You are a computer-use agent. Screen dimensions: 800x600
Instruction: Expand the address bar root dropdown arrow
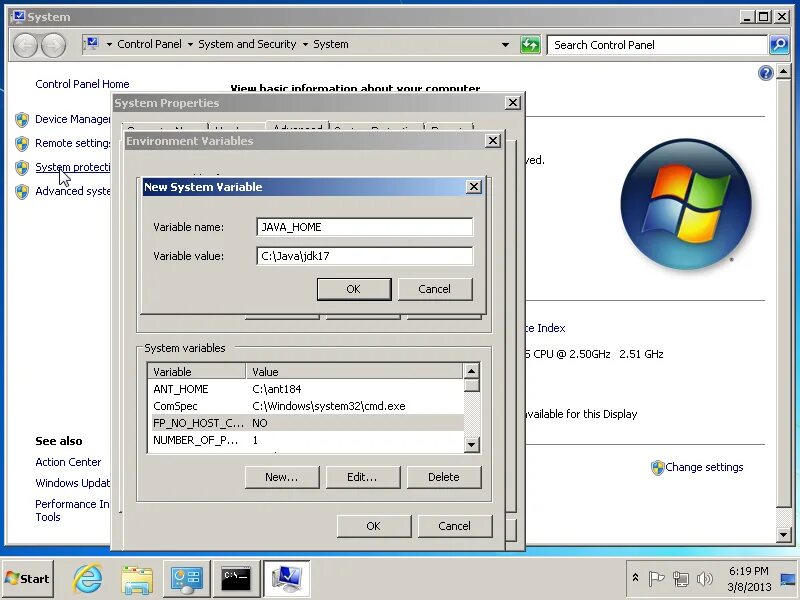(109, 45)
